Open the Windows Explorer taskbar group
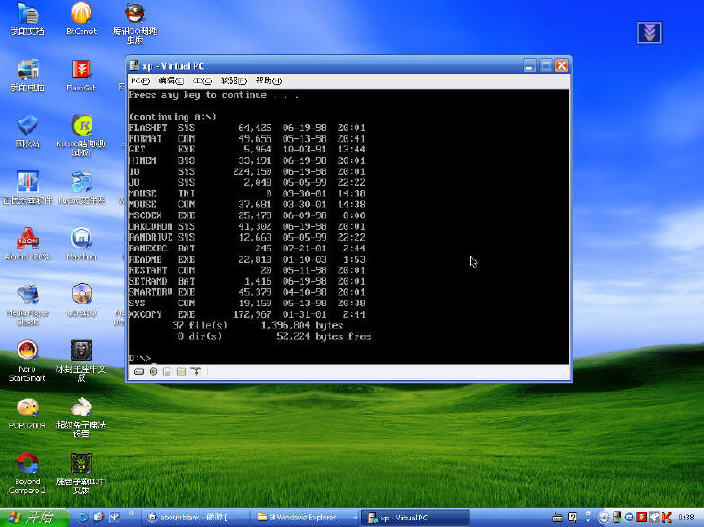 pyautogui.click(x=305, y=518)
